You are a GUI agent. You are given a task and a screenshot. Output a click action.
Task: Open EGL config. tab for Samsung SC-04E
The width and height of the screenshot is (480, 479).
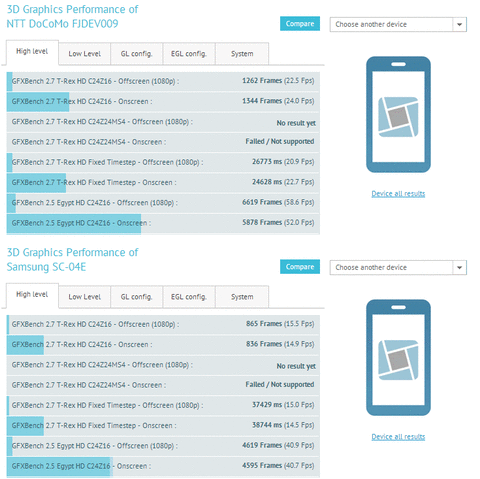point(189,297)
